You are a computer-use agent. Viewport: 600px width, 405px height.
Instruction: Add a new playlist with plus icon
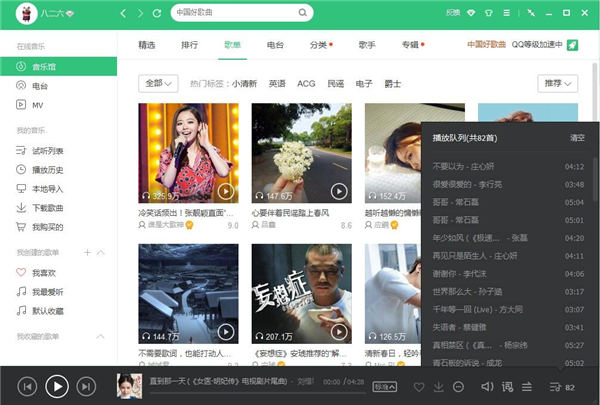[87, 252]
